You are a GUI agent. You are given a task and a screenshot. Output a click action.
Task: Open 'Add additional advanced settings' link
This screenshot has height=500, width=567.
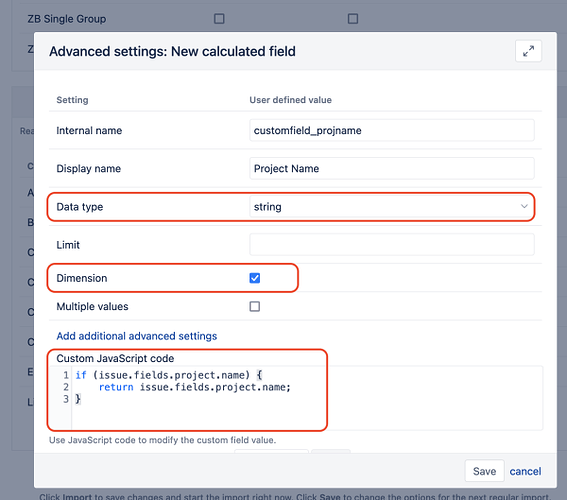point(137,336)
